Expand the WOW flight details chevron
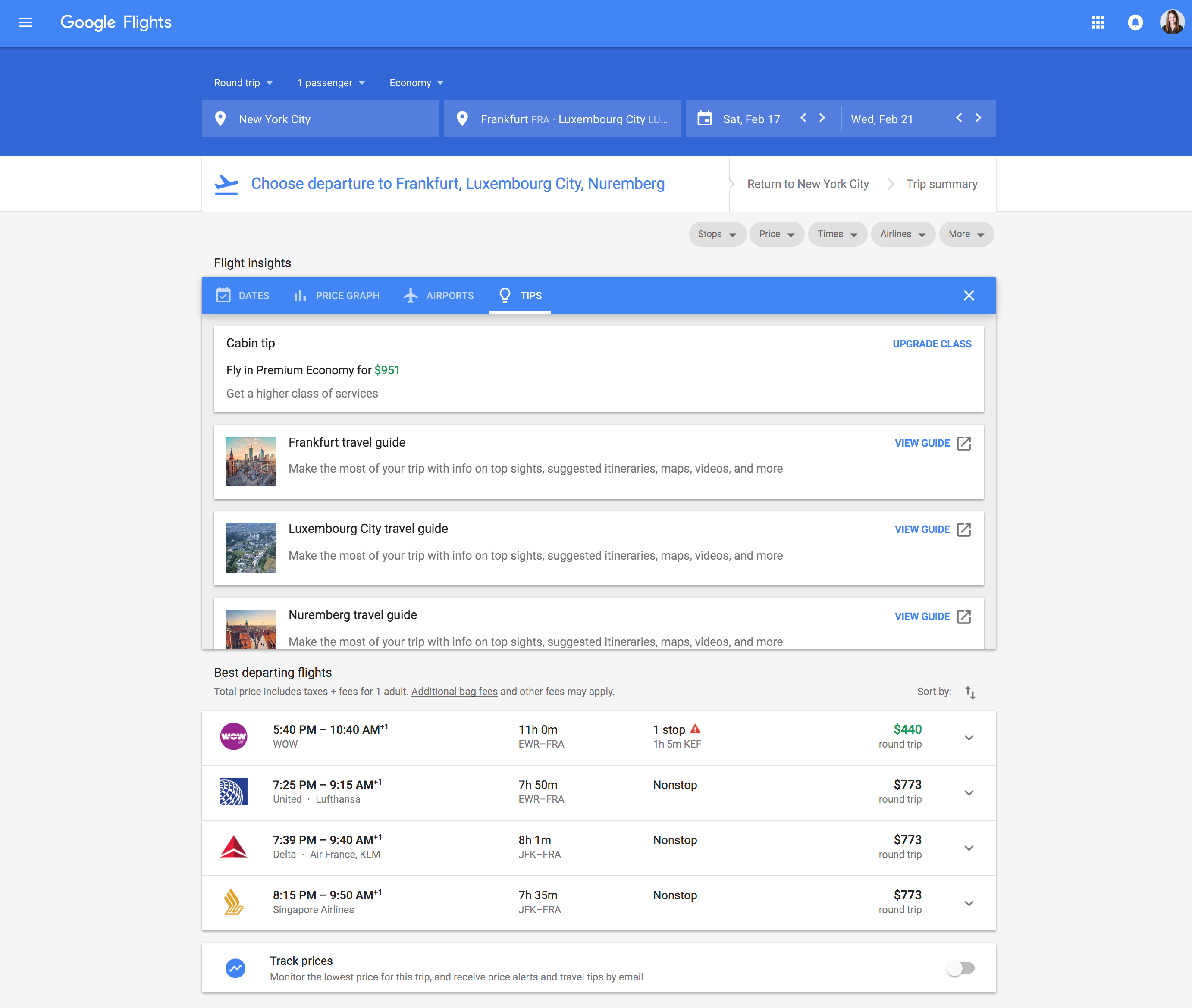This screenshot has width=1192, height=1008. (969, 738)
